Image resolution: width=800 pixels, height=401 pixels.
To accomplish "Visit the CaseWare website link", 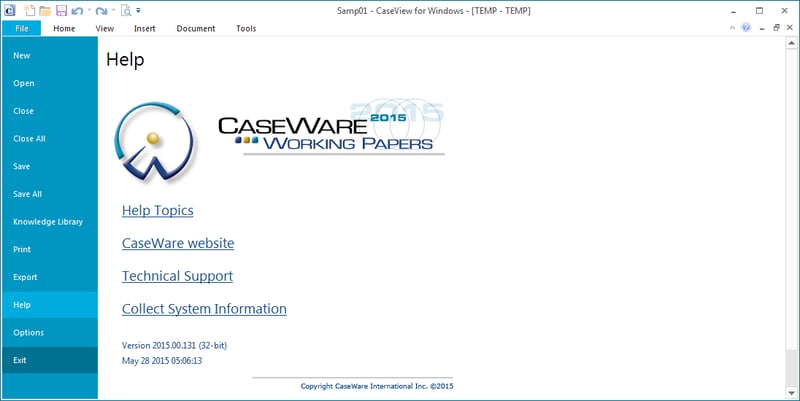I will tap(178, 243).
